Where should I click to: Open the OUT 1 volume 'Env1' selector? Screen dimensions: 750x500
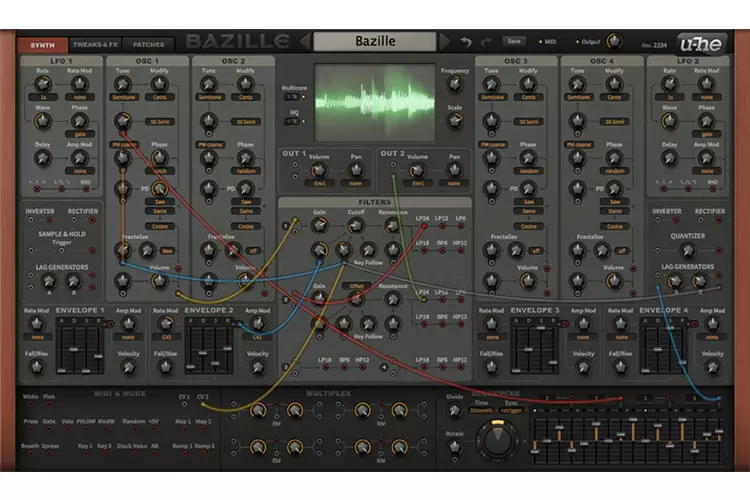(x=320, y=183)
